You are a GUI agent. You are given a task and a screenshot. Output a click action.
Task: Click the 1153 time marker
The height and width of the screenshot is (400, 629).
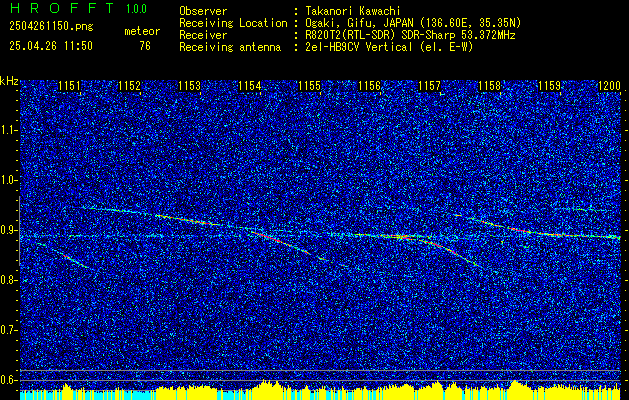tap(189, 86)
